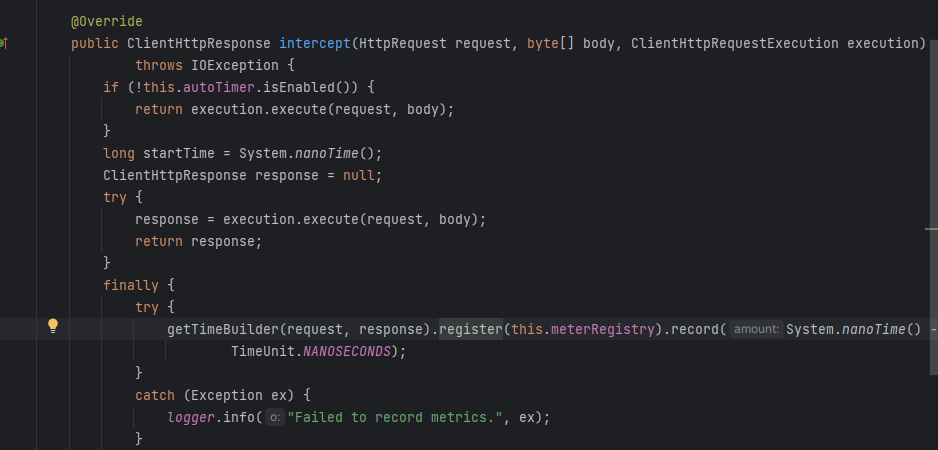The image size is (938, 450).
Task: Click the 'null' keyword
Action: point(358,175)
